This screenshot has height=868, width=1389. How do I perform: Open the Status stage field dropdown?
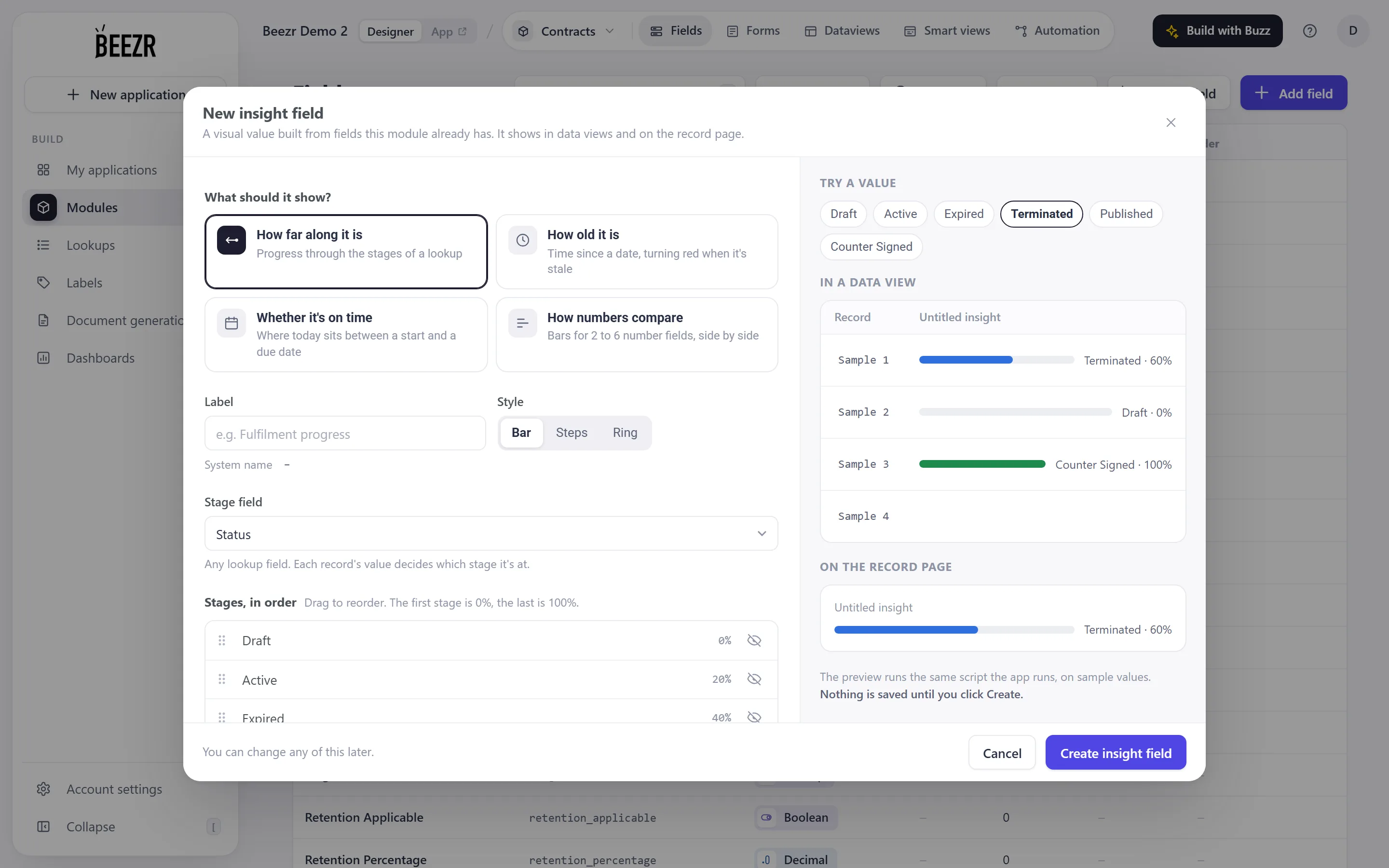pos(491,533)
